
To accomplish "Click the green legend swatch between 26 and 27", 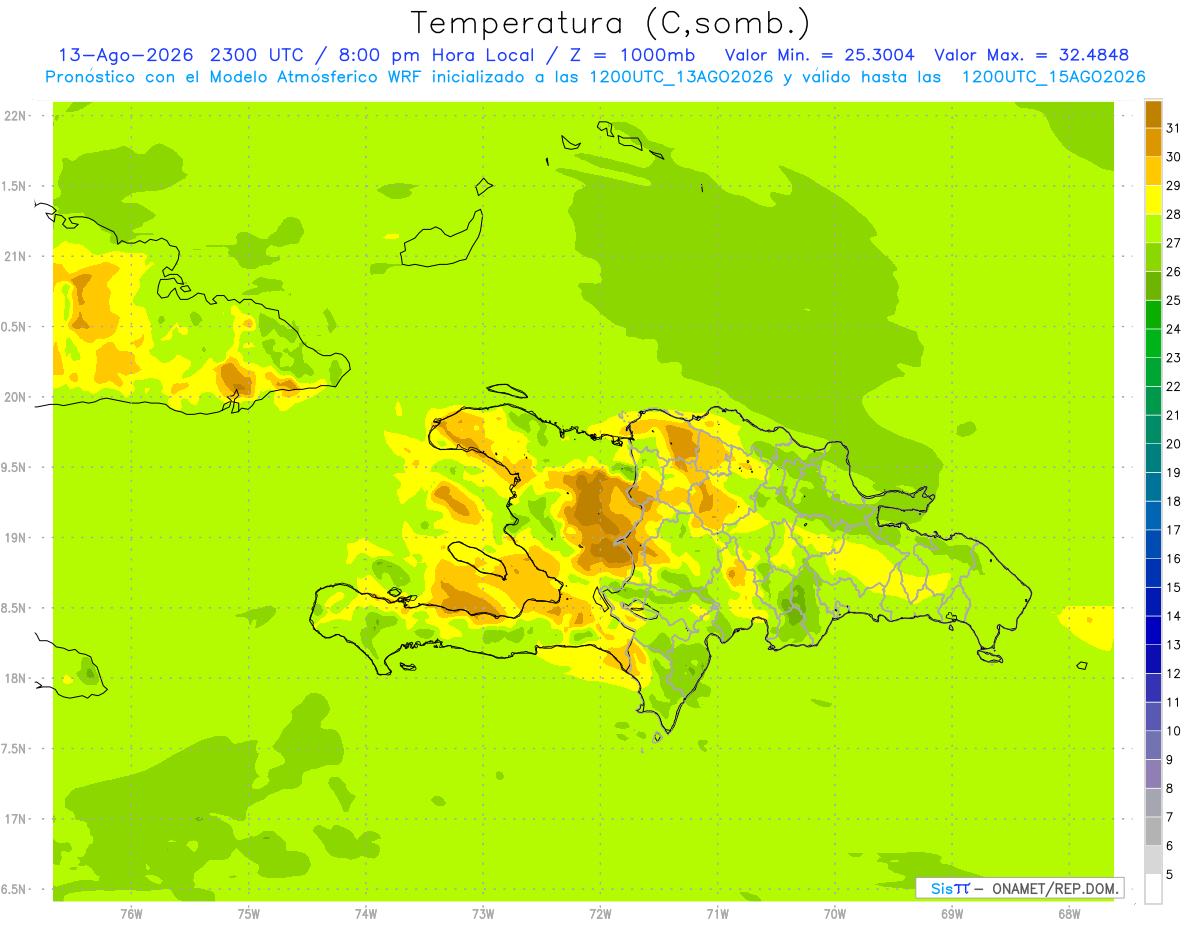I will [x=1153, y=257].
